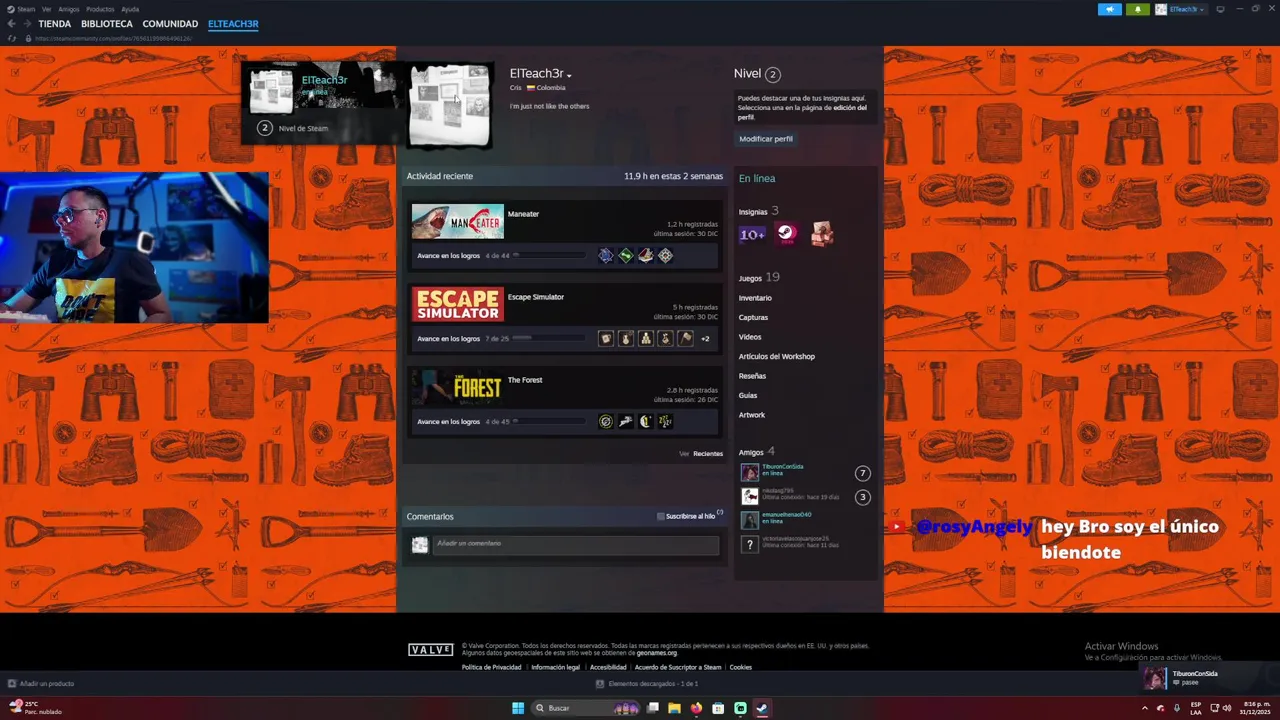Open the +2 extra Escape Simulator achievements
Screen dimensions: 1280x720
click(705, 339)
